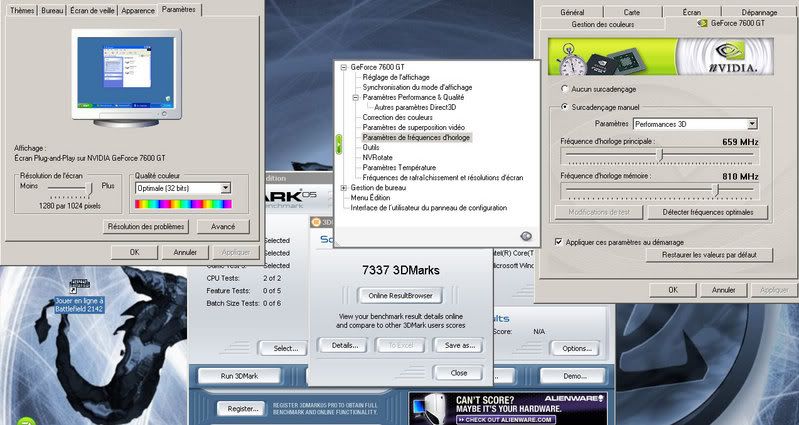
Task: Click OK in the NVIDIA properties window
Action: point(673,290)
